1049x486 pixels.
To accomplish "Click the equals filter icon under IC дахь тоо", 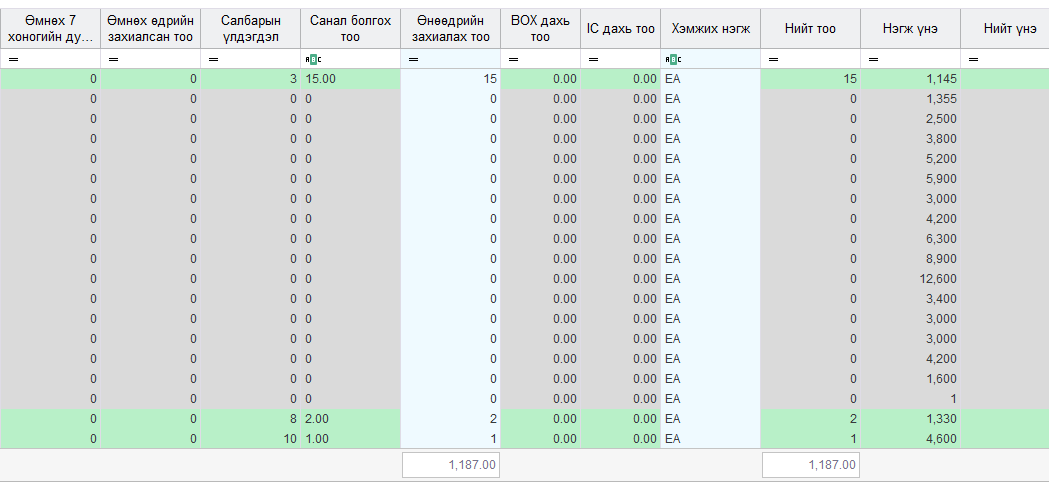I will pyautogui.click(x=593, y=60).
